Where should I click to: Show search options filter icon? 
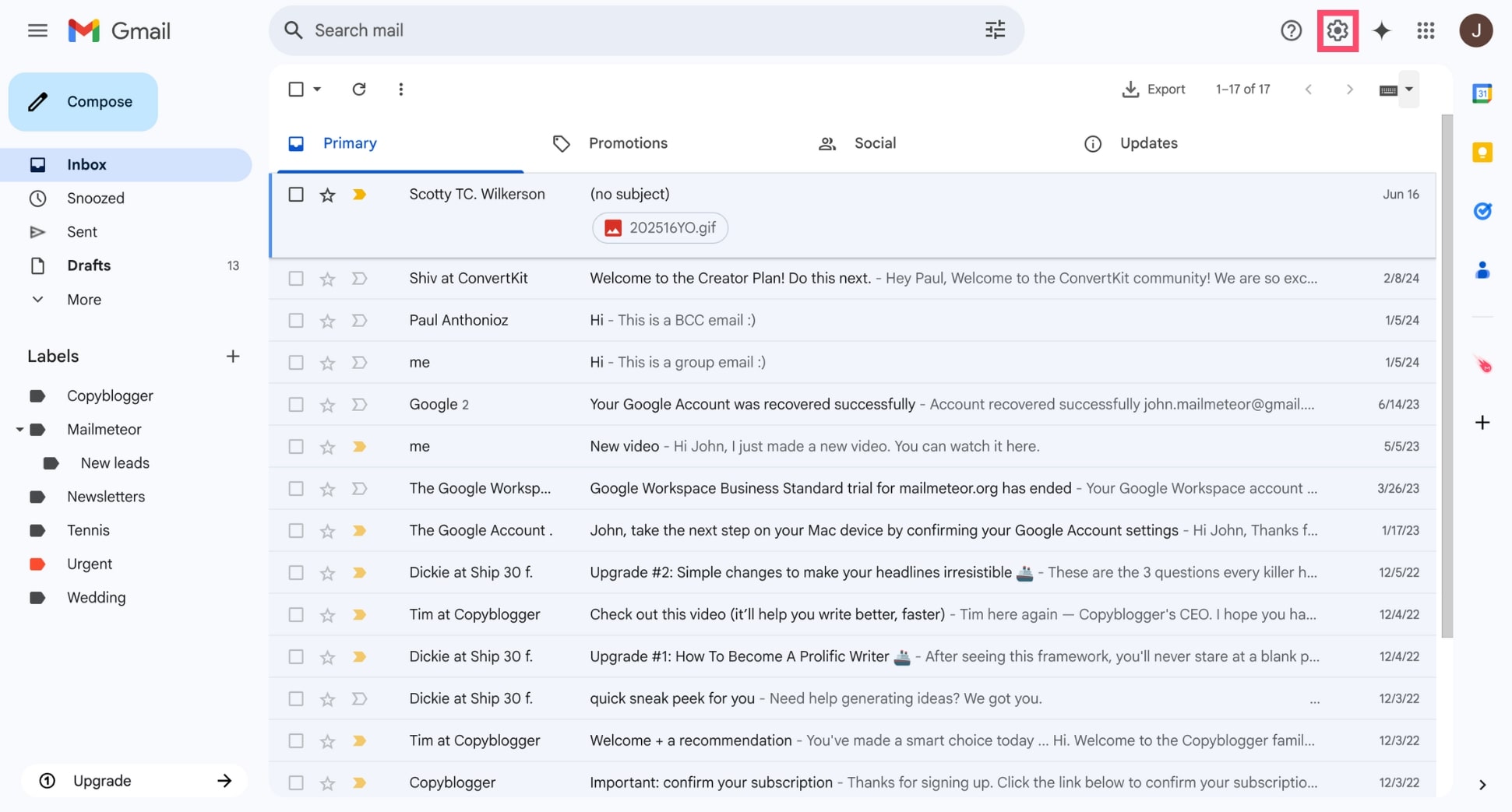point(995,30)
